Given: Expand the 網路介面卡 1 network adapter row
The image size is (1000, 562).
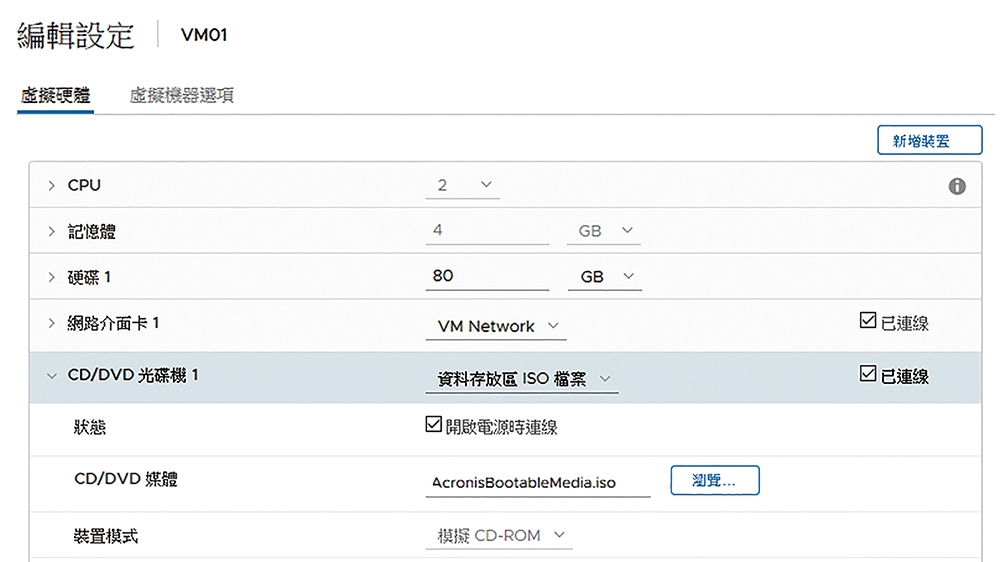Looking at the screenshot, I should [x=52, y=323].
